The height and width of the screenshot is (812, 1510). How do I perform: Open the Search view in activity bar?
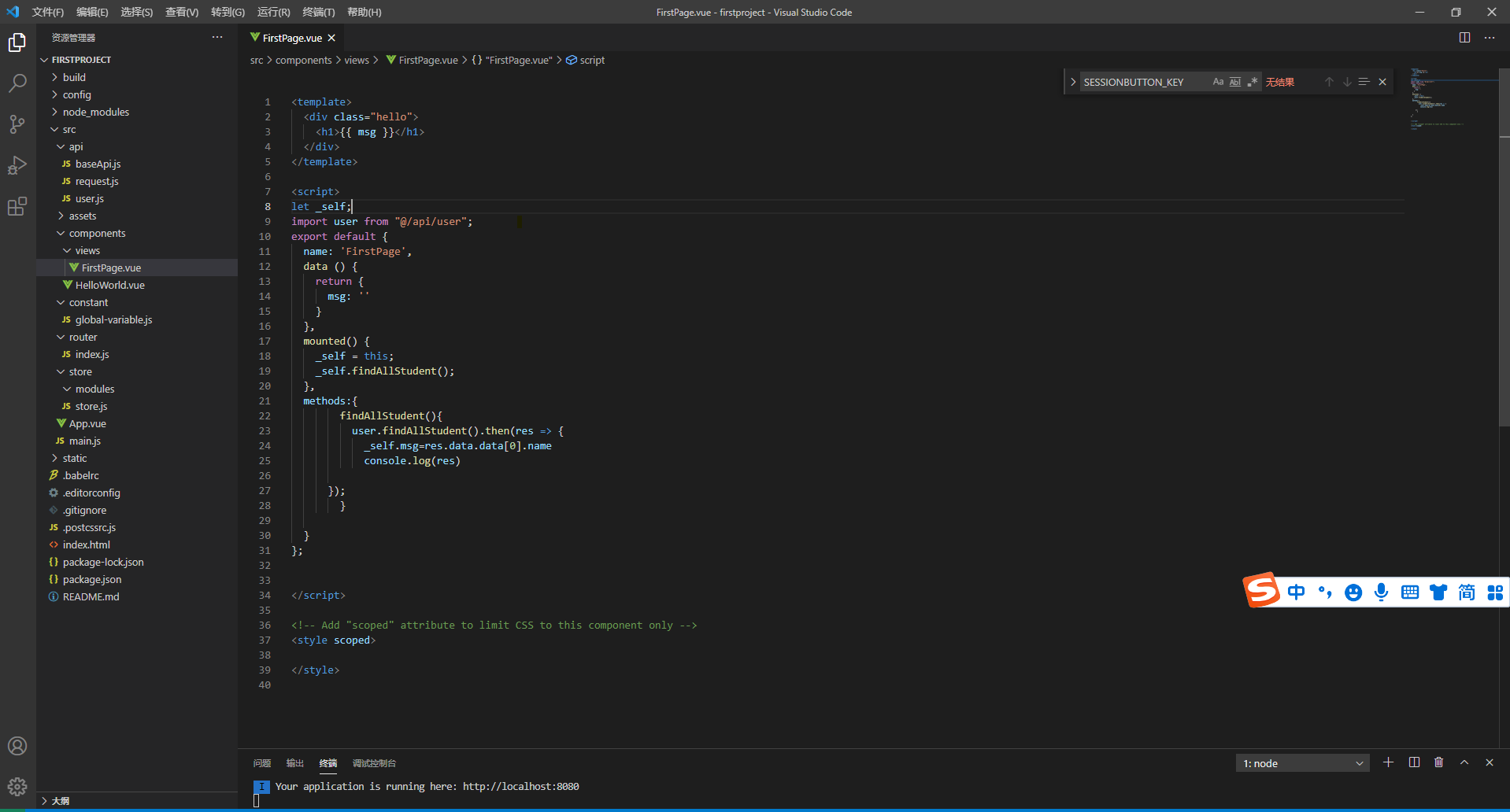point(17,83)
